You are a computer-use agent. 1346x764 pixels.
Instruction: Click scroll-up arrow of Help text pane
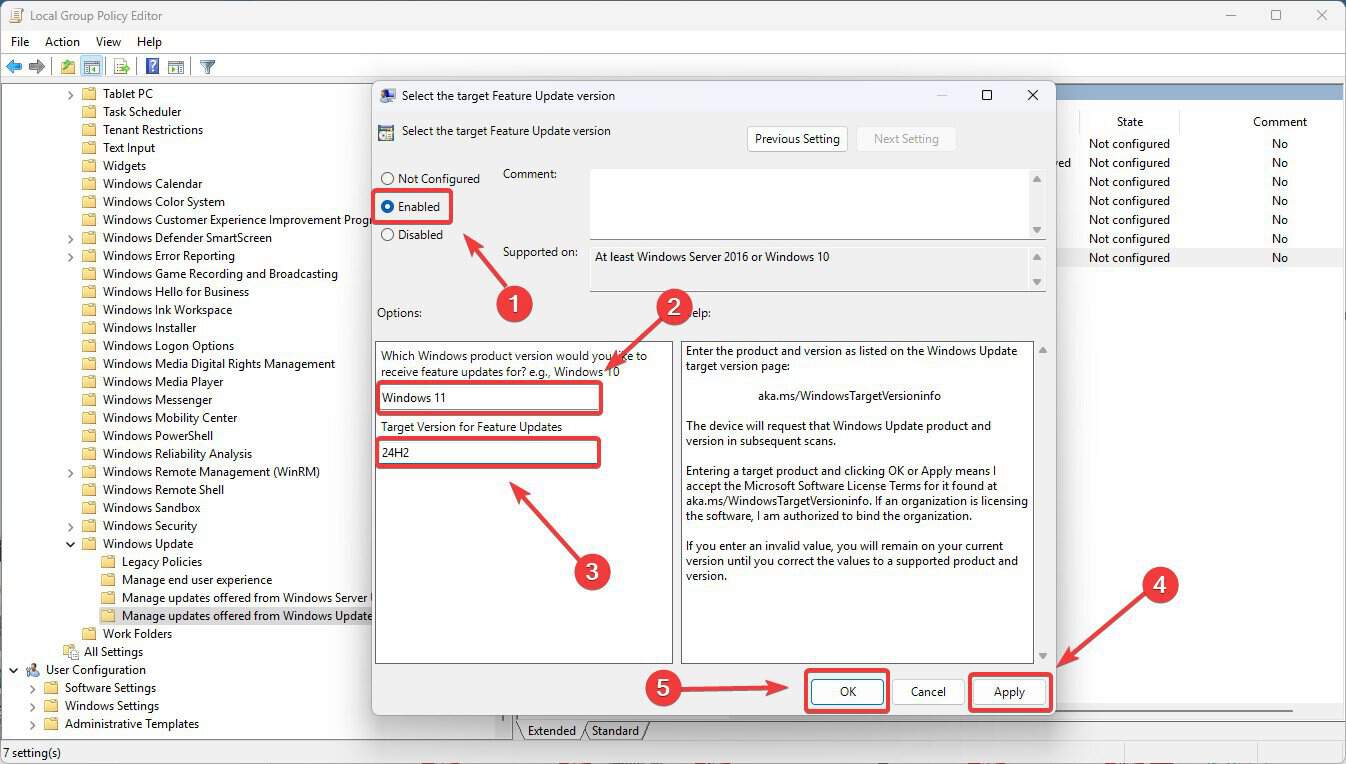1043,350
